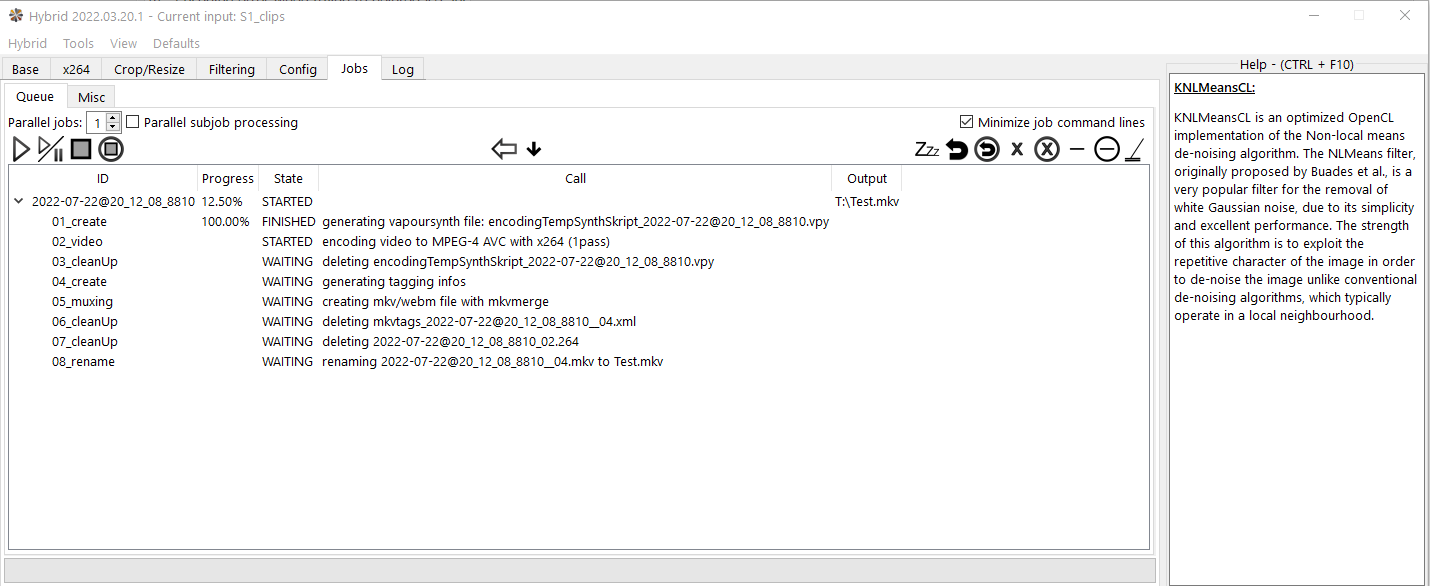Enable Parallel subjob processing checkbox
The image size is (1430, 586).
tap(133, 122)
